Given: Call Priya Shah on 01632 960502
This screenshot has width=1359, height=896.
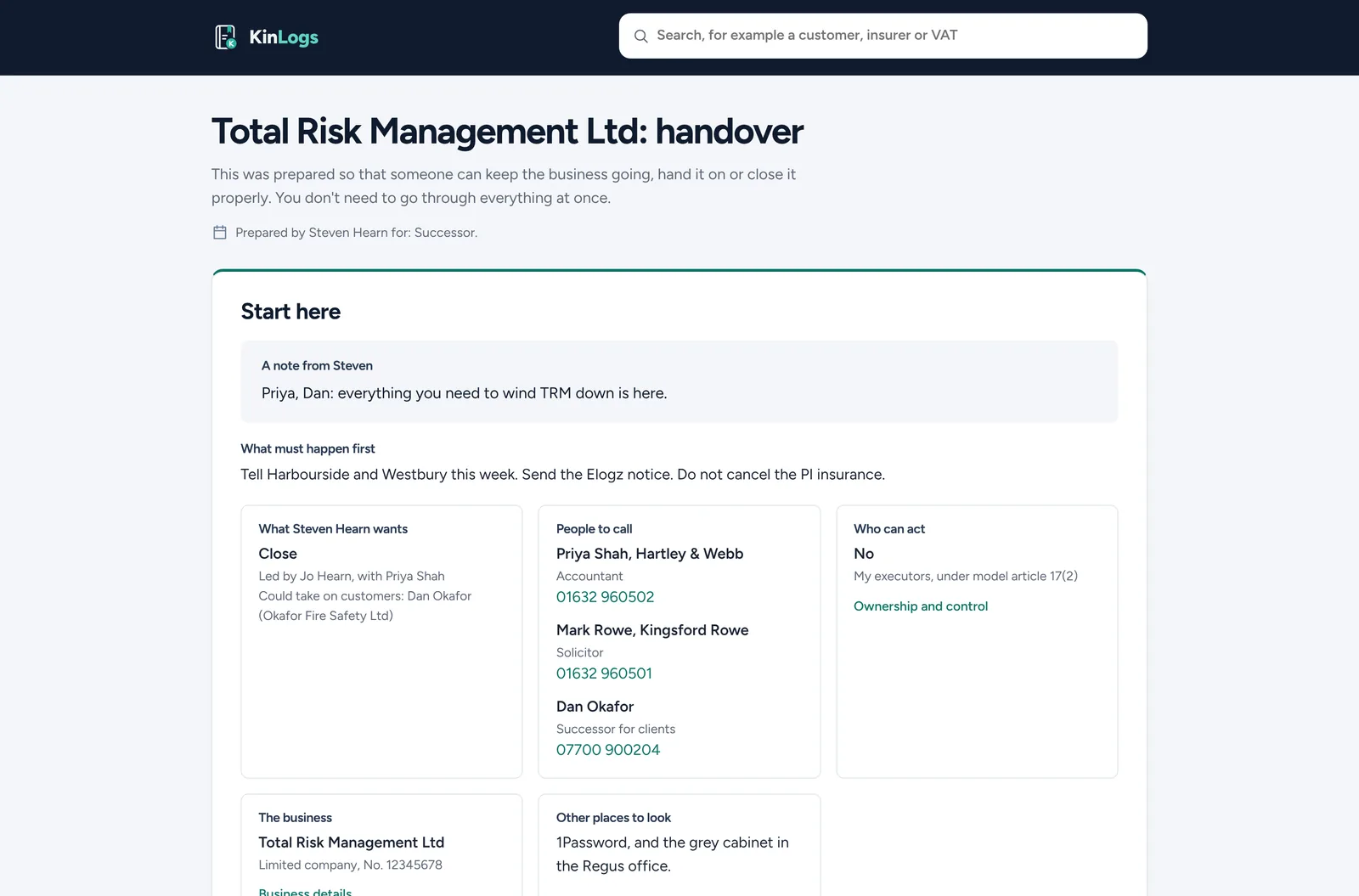Looking at the screenshot, I should point(605,597).
